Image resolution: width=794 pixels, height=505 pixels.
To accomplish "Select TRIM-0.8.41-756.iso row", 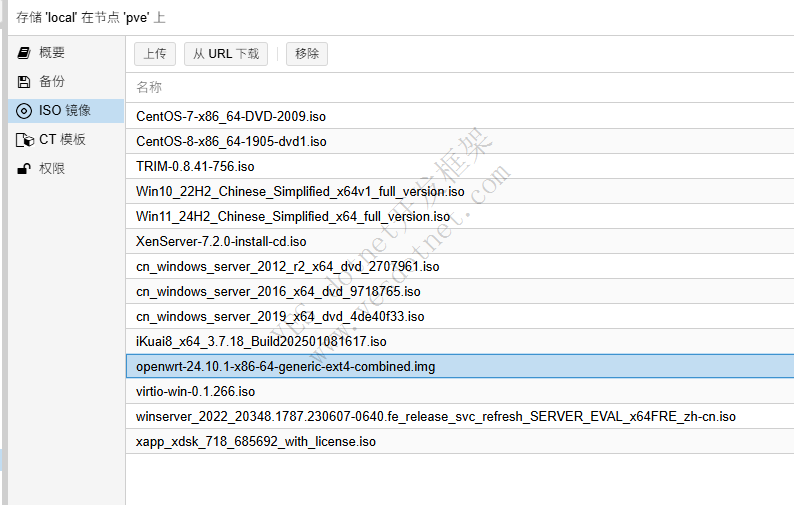I will pyautogui.click(x=460, y=166).
